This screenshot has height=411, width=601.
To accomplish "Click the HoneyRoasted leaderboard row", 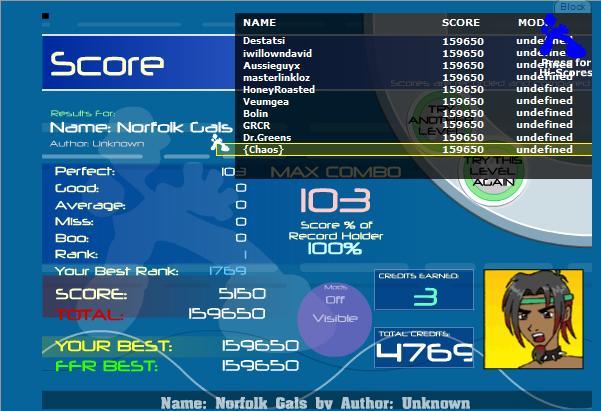I will 278,89.
